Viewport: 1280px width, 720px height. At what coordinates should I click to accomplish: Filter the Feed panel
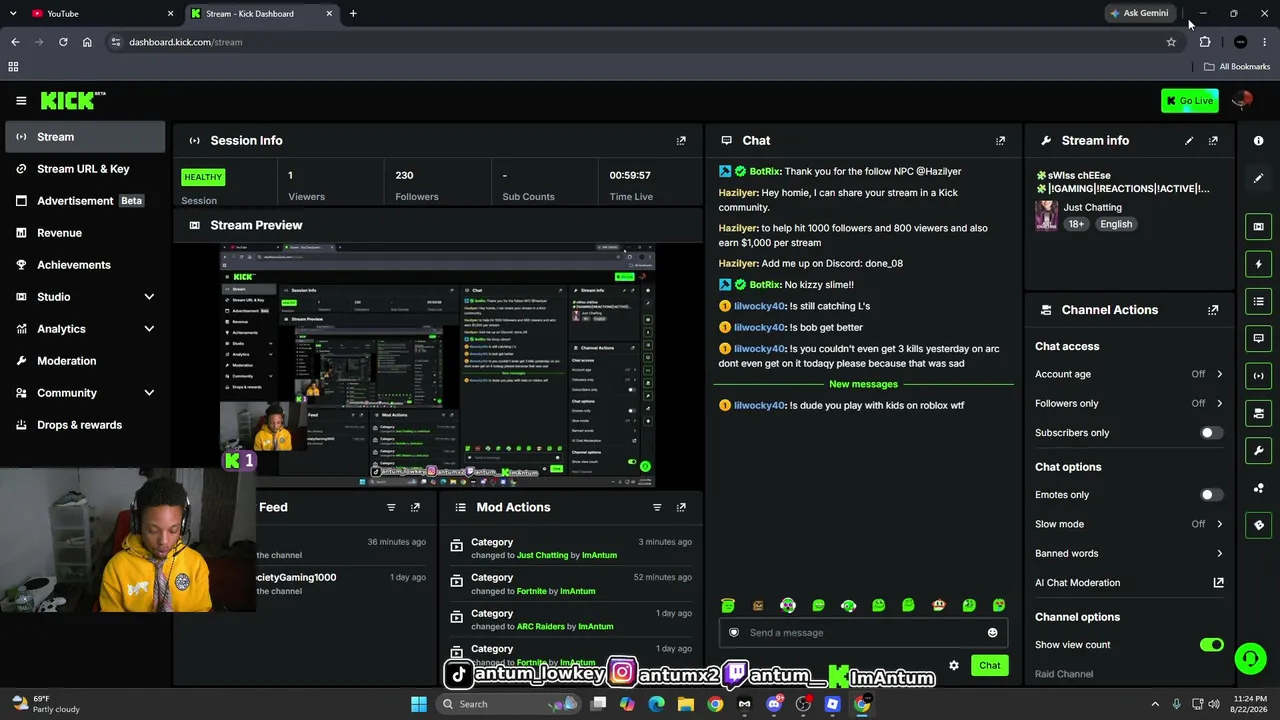tap(391, 507)
